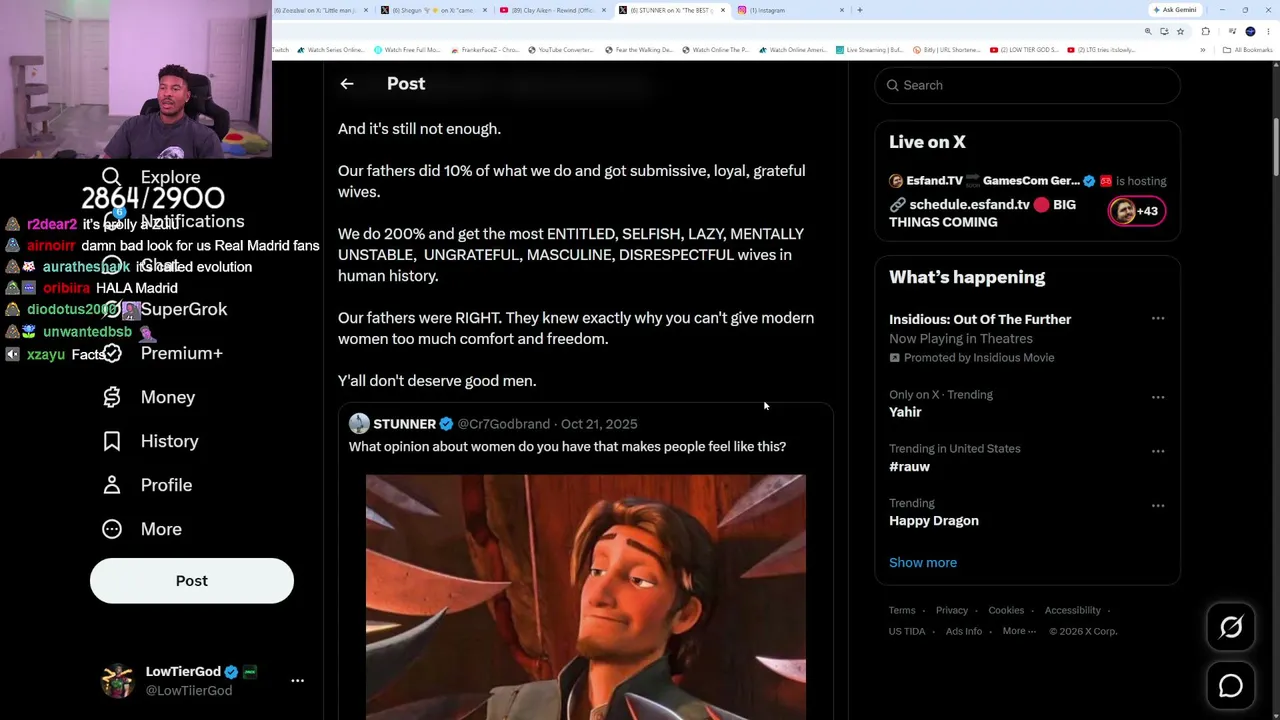The image size is (1280, 720).
Task: Open Chat in the X sidebar
Action: tap(141, 265)
